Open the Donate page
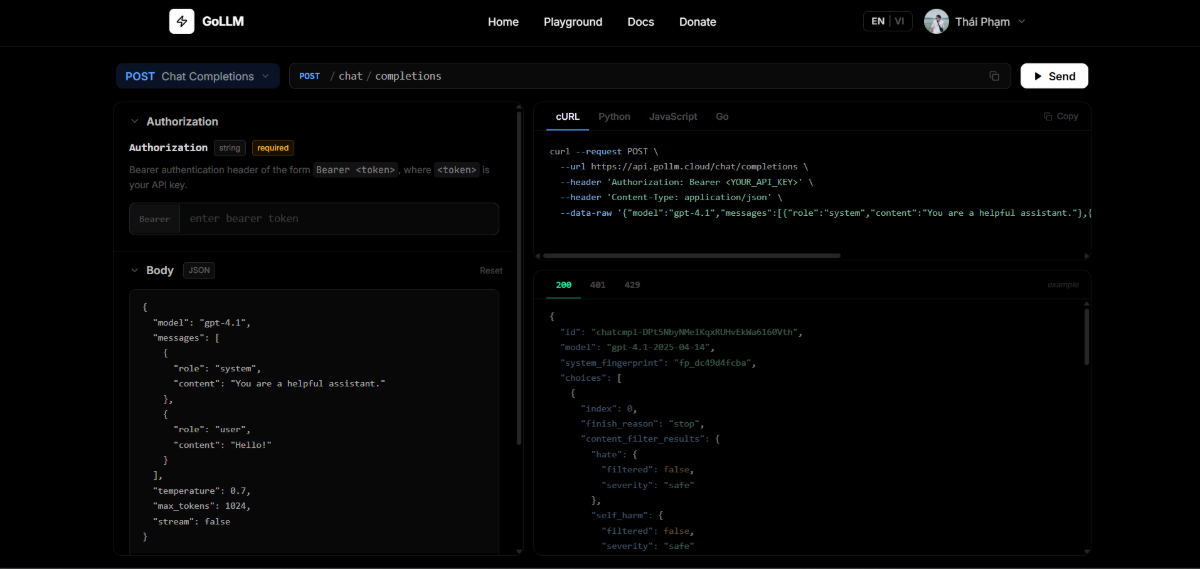This screenshot has width=1200, height=569. [x=698, y=22]
